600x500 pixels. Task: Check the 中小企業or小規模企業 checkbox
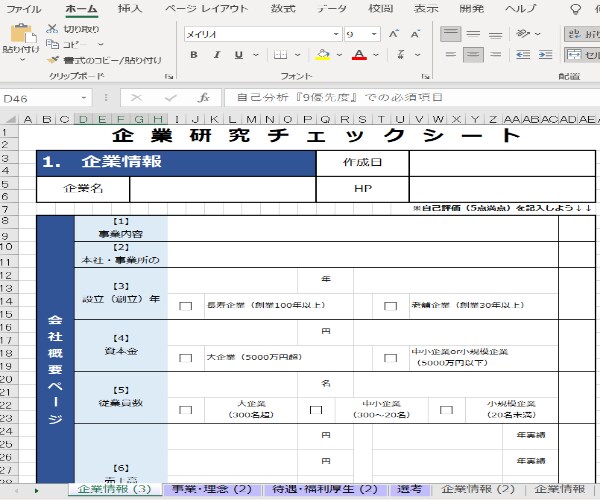tap(390, 358)
